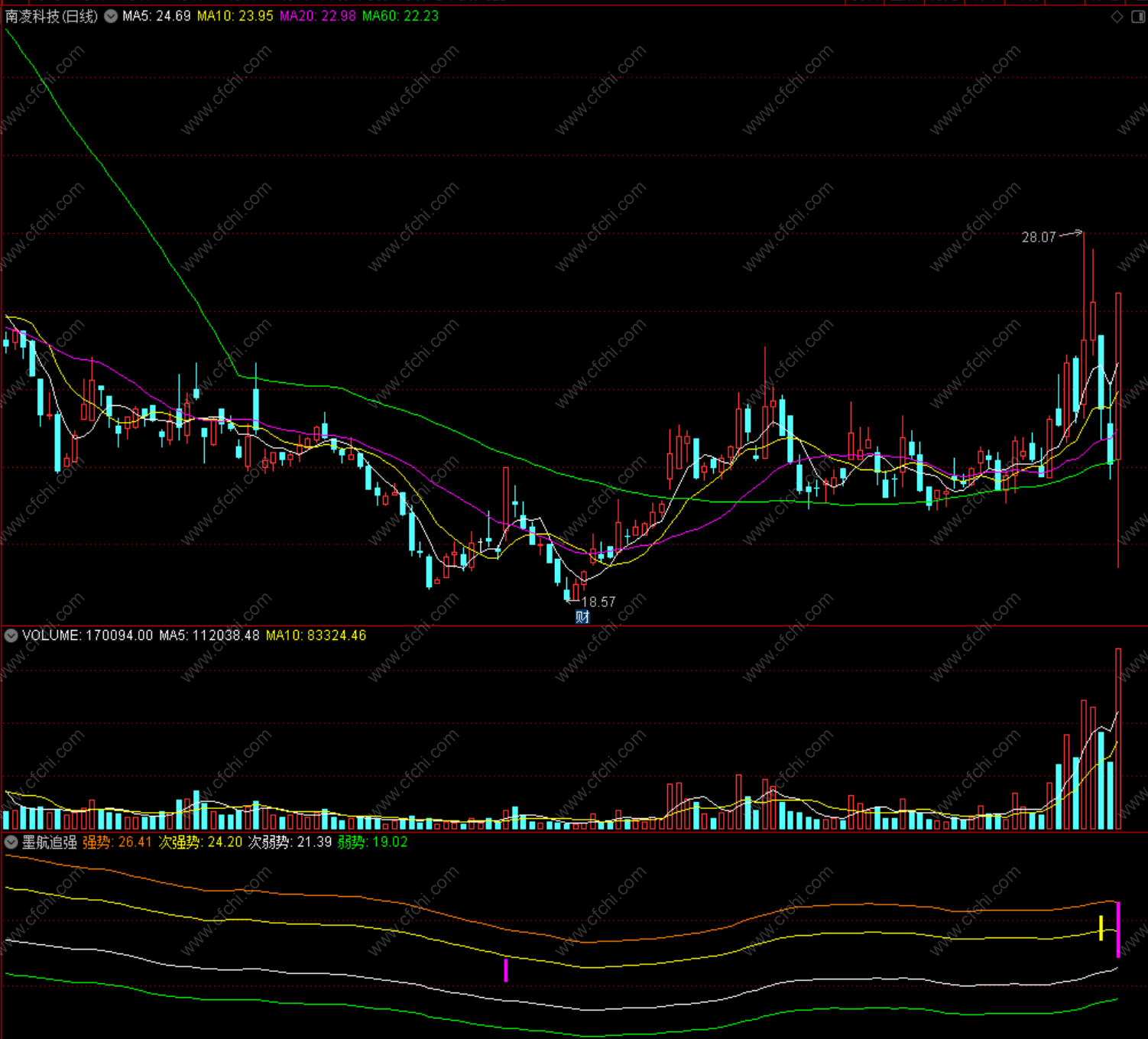Click the 财 finance marker below the low
The image size is (1148, 1039).
coord(582,617)
